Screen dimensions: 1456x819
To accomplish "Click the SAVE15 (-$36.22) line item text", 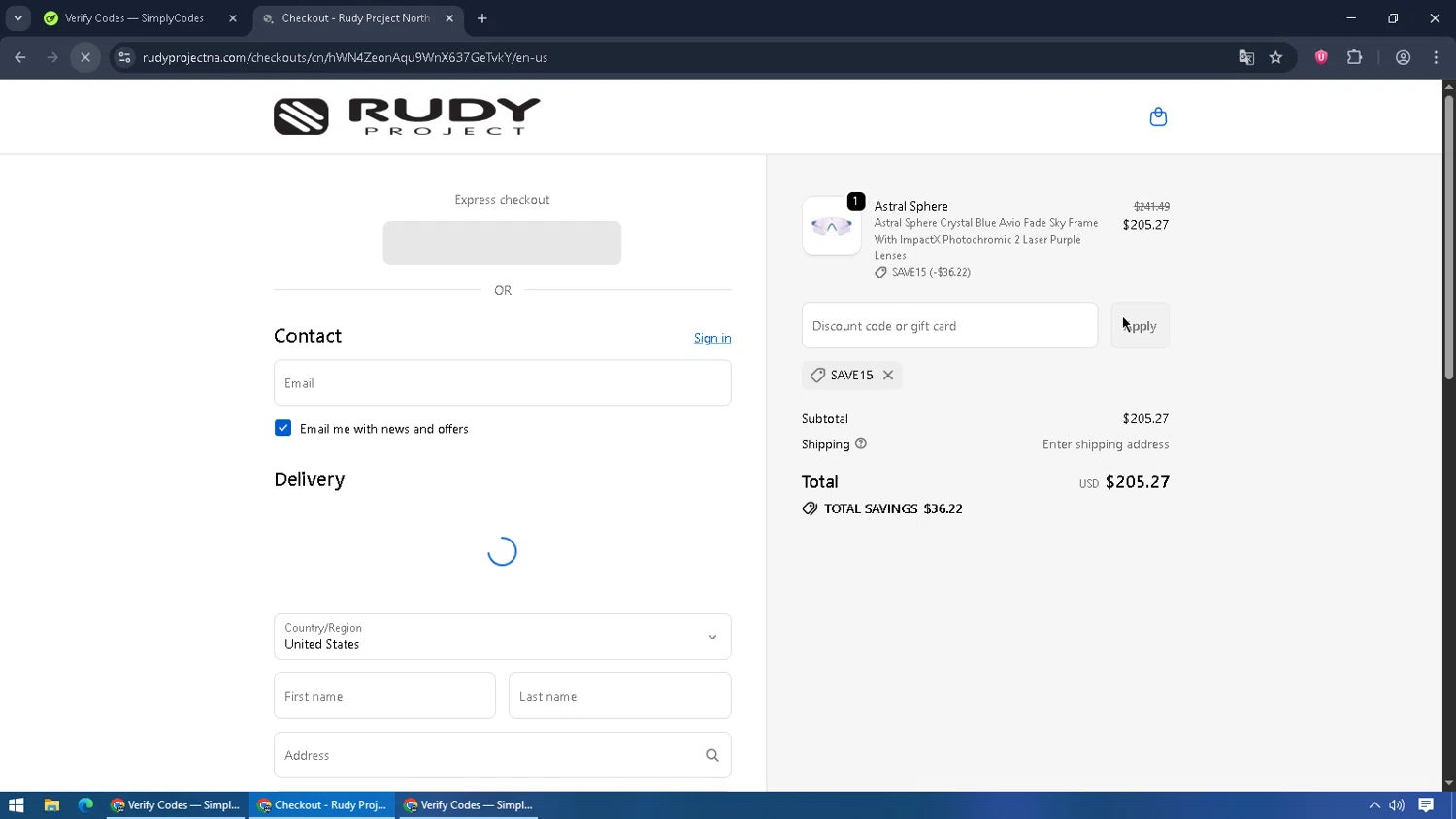I will [931, 272].
